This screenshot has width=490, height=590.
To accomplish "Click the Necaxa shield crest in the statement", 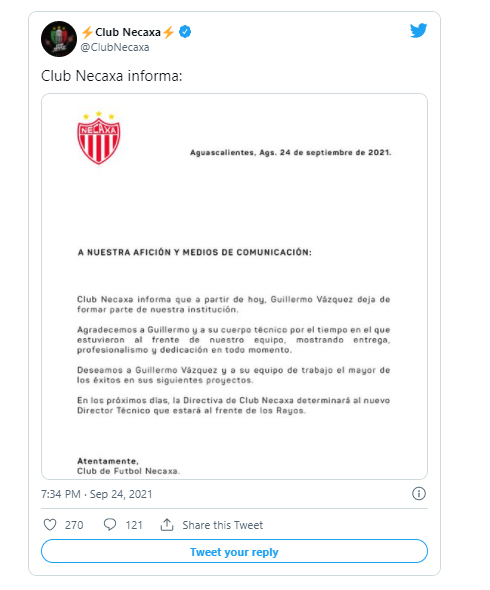I will 99,138.
